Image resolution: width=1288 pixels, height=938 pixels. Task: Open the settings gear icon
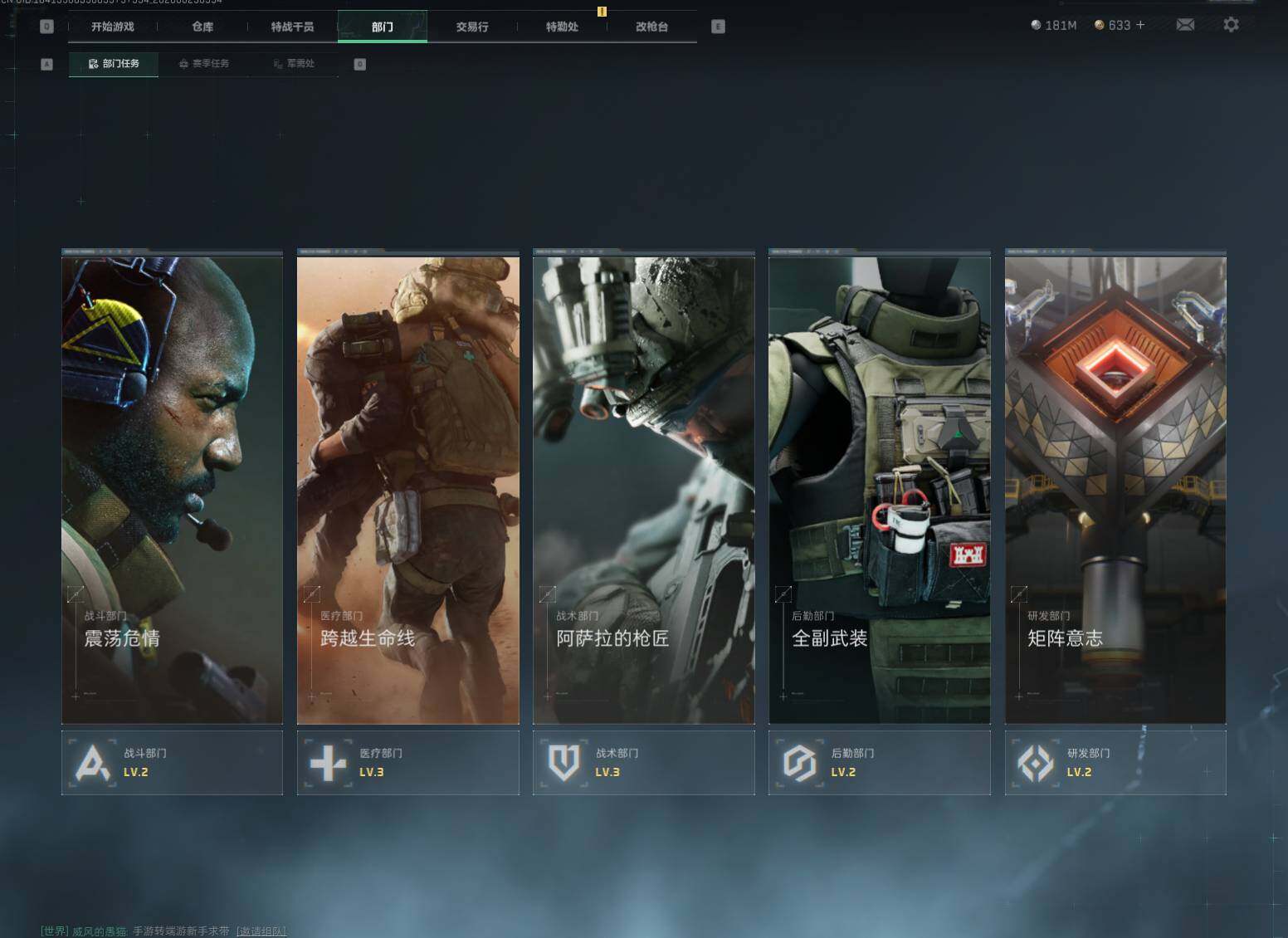[1231, 25]
